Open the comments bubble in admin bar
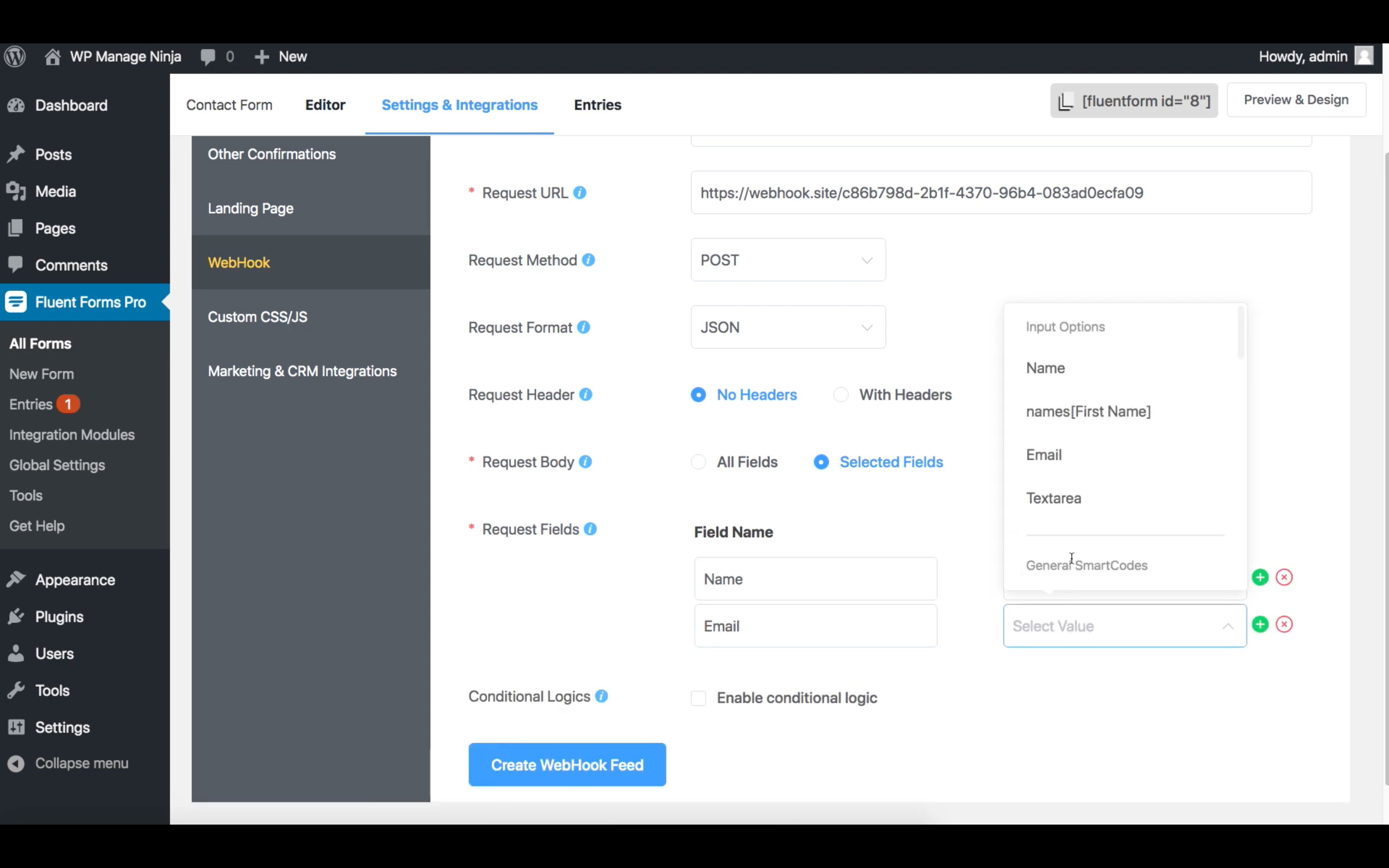The image size is (1389, 868). (x=208, y=57)
